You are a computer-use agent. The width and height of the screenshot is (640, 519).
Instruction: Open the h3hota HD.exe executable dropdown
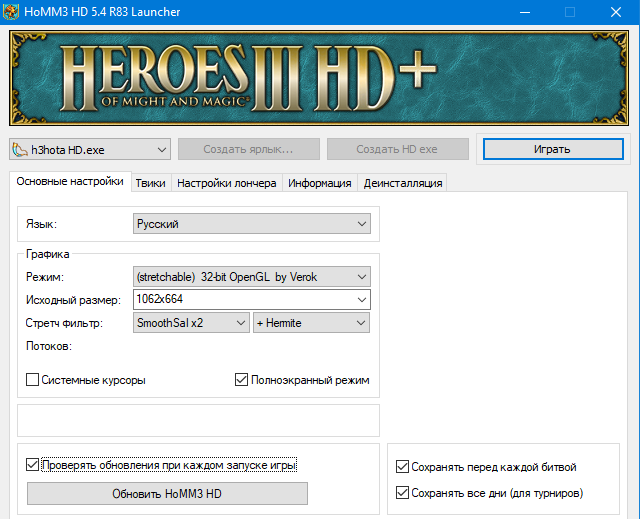(90, 149)
